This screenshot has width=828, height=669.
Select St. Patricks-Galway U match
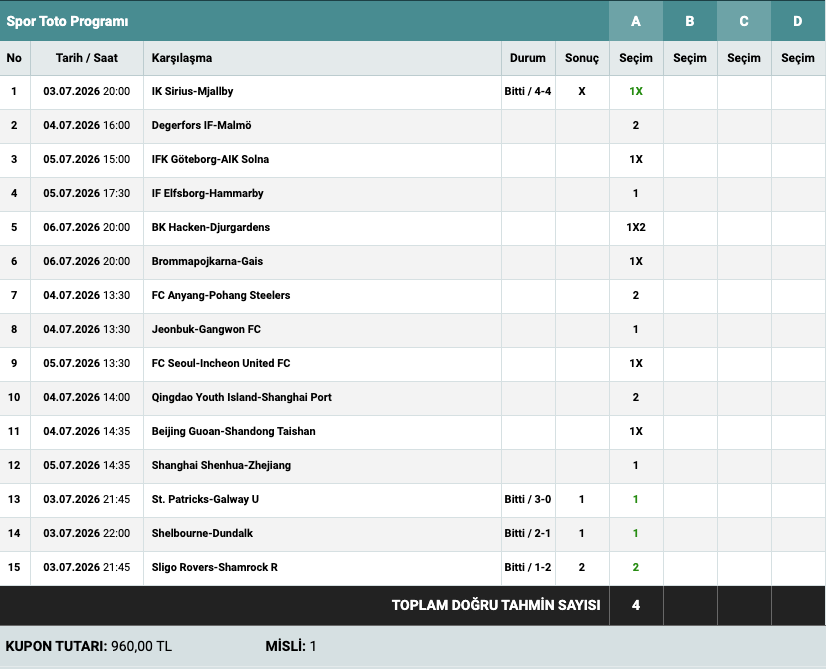pyautogui.click(x=205, y=500)
